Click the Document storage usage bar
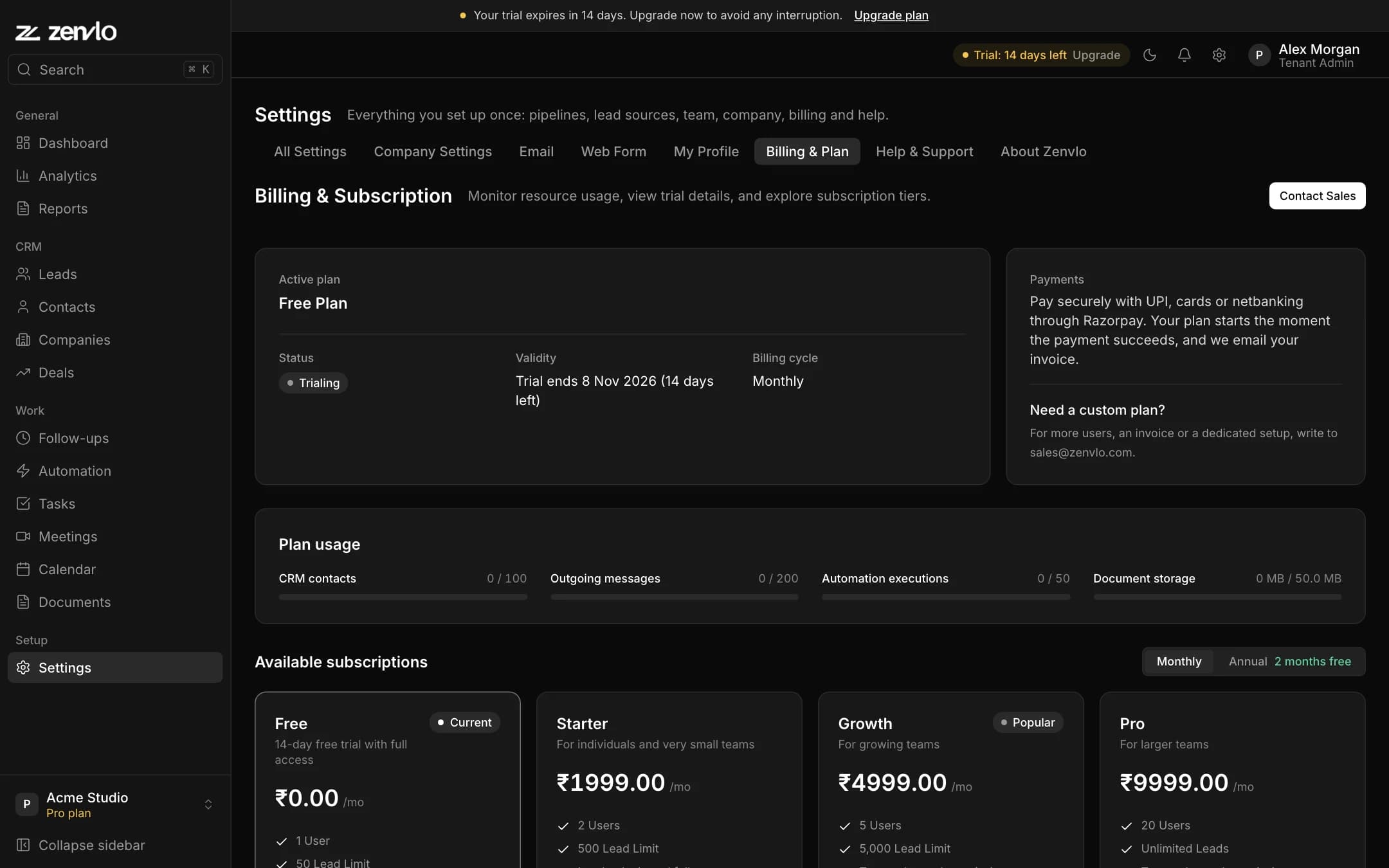Viewport: 1389px width, 868px height. click(x=1217, y=597)
